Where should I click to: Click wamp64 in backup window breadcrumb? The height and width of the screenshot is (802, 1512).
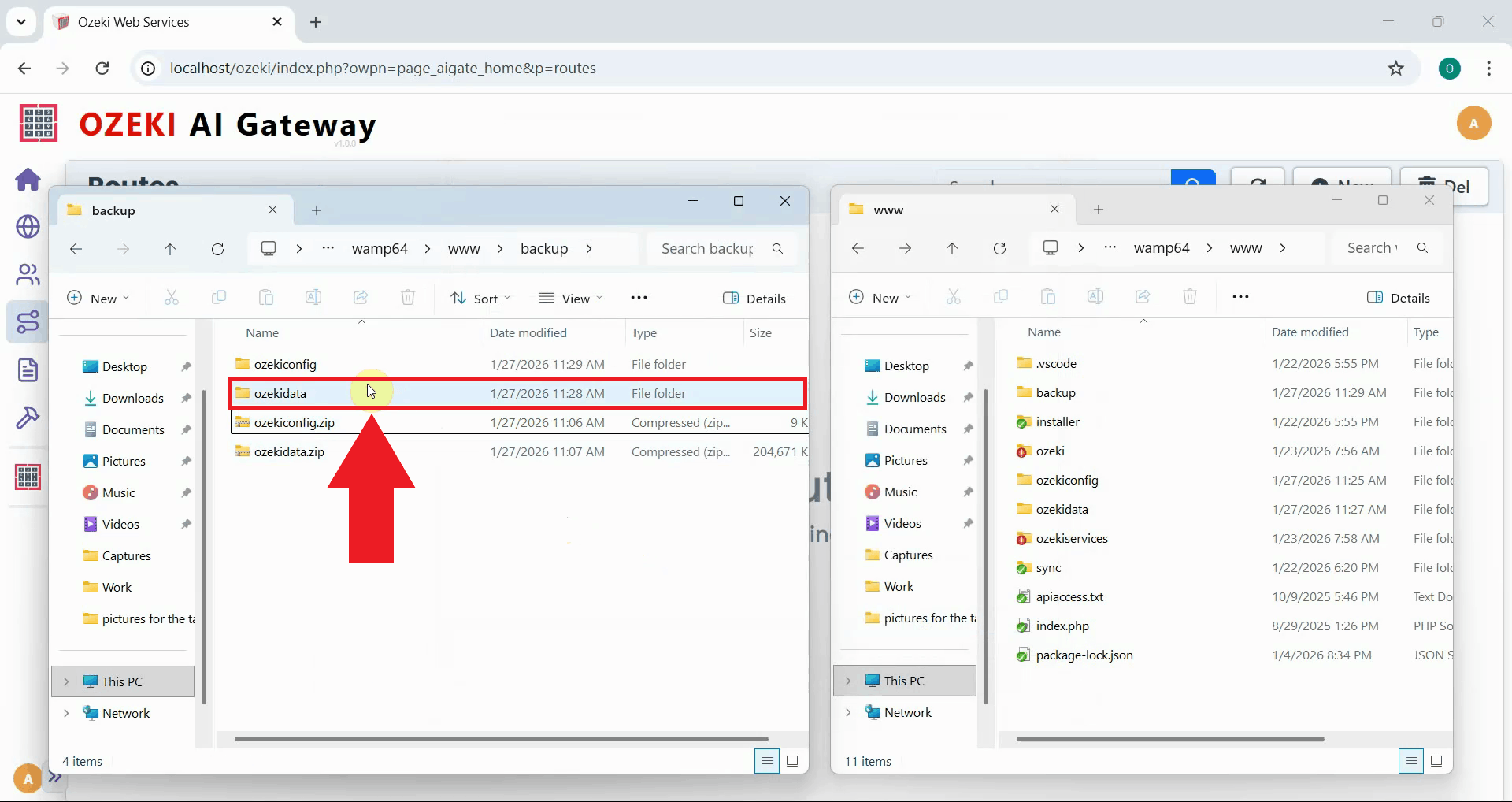(380, 249)
